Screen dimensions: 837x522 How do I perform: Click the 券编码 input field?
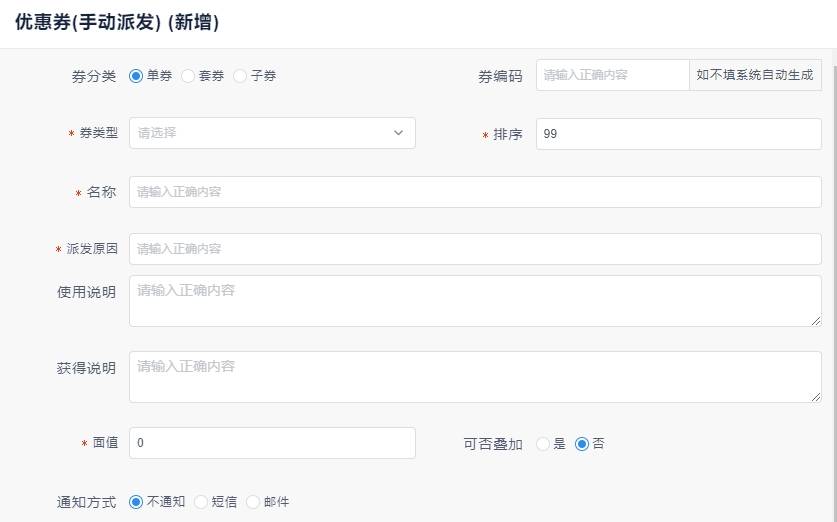(x=613, y=75)
